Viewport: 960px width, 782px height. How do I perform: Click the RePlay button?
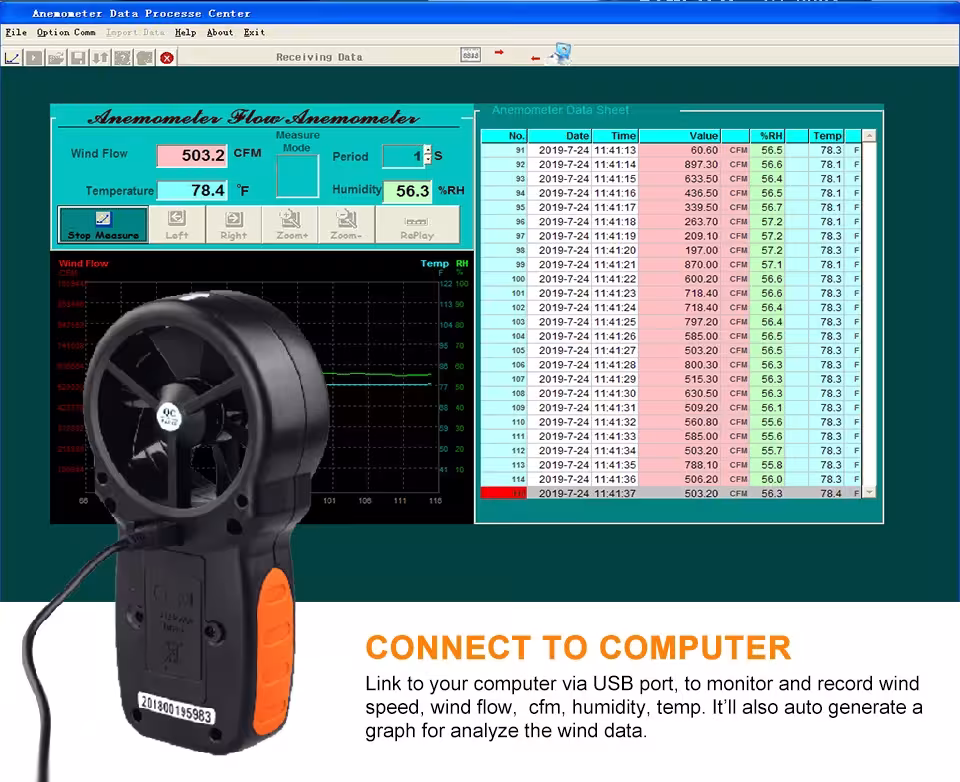coord(417,225)
